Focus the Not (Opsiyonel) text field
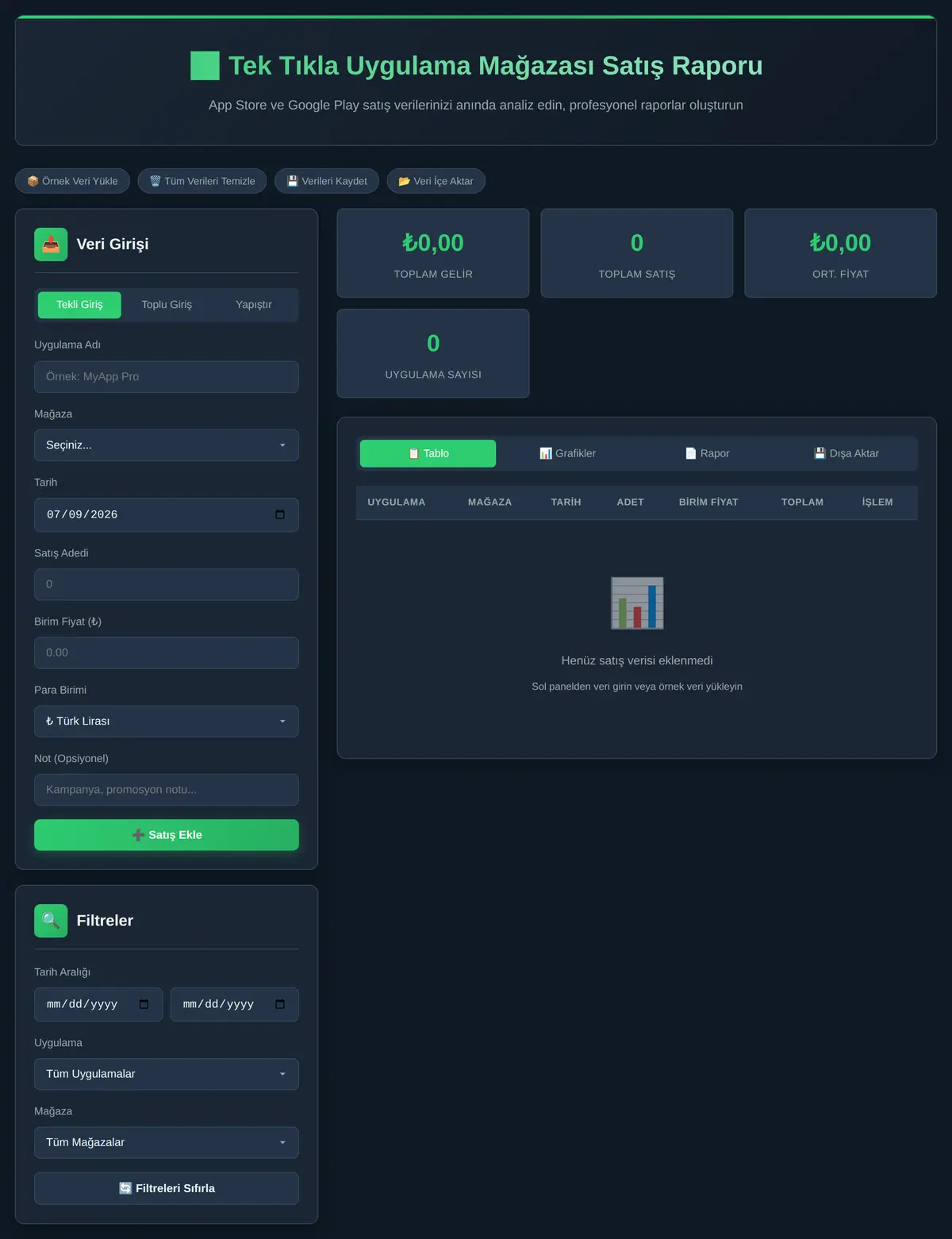This screenshot has height=1239, width=952. [167, 790]
